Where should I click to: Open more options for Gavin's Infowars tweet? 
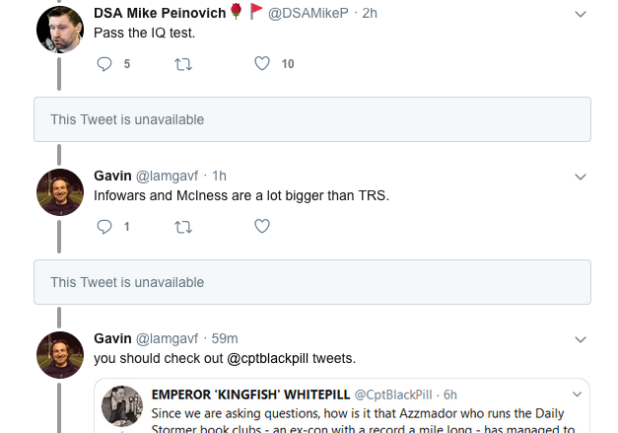[580, 177]
